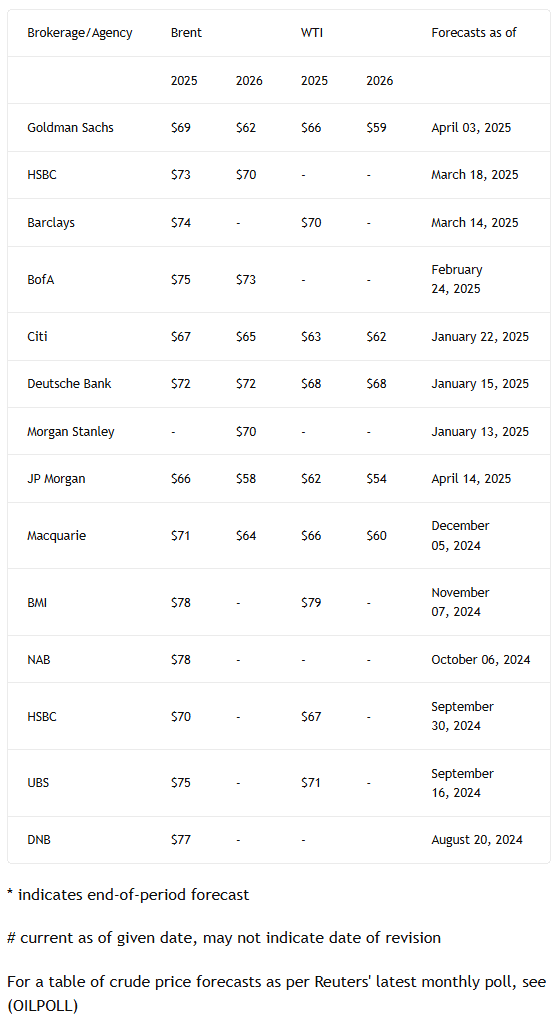Click the Macquarie row label
This screenshot has width=557, height=1029.
(56, 536)
